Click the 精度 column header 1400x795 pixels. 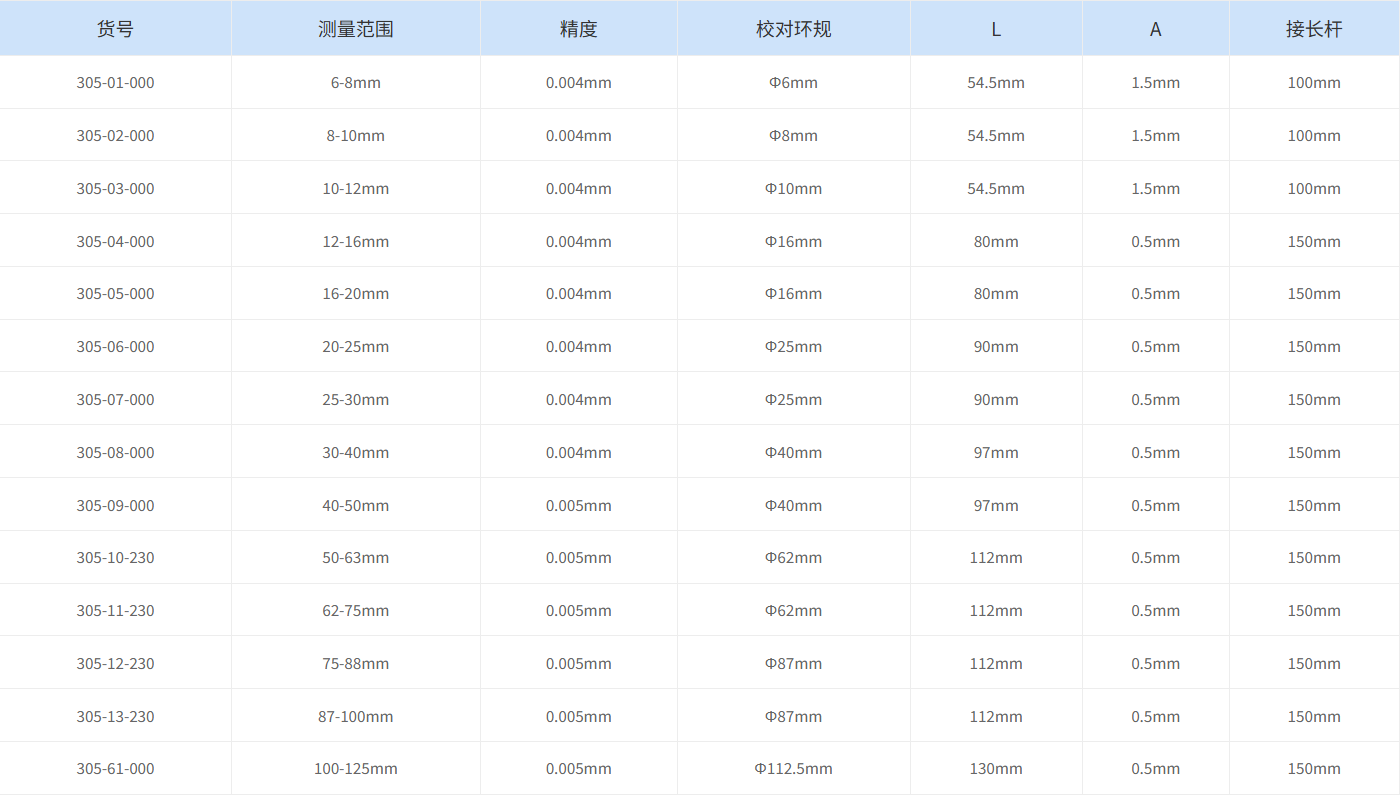pos(579,28)
